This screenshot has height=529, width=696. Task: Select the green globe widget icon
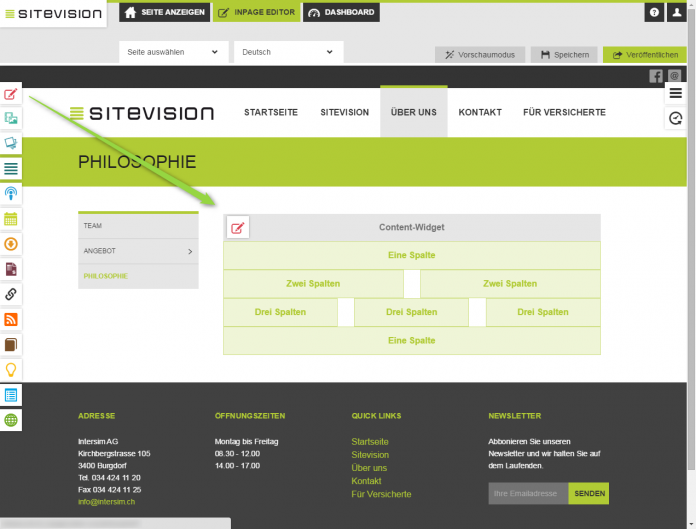(x=11, y=420)
